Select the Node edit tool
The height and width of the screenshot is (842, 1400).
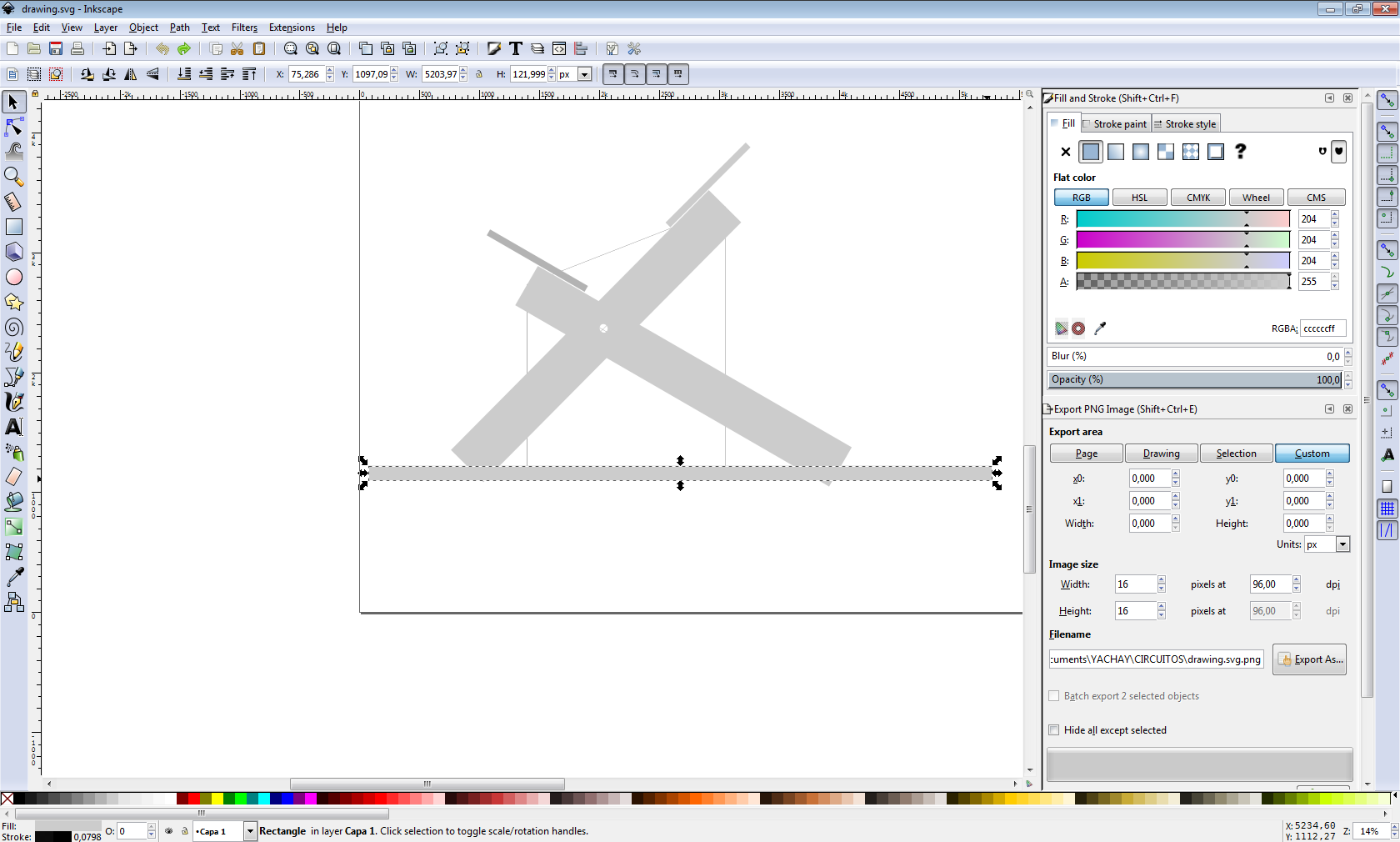pos(13,127)
